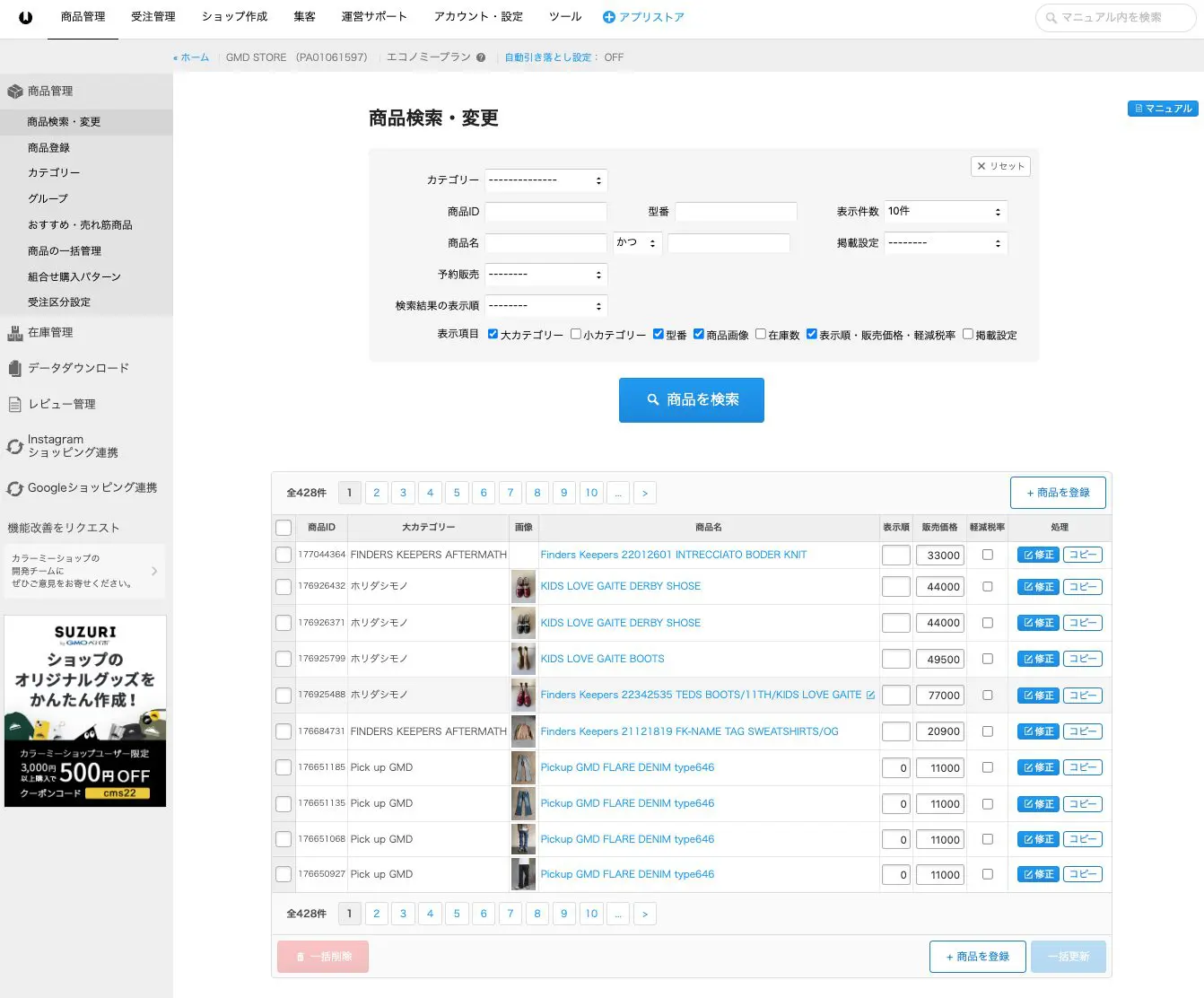Check the select-all checkbox in table header

(284, 528)
